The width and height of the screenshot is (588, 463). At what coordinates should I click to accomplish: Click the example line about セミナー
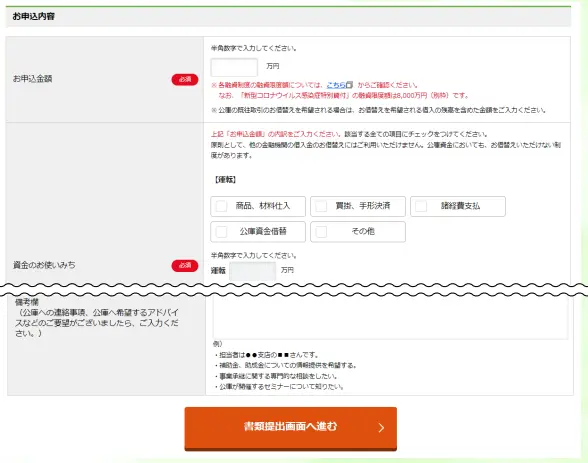coord(279,387)
